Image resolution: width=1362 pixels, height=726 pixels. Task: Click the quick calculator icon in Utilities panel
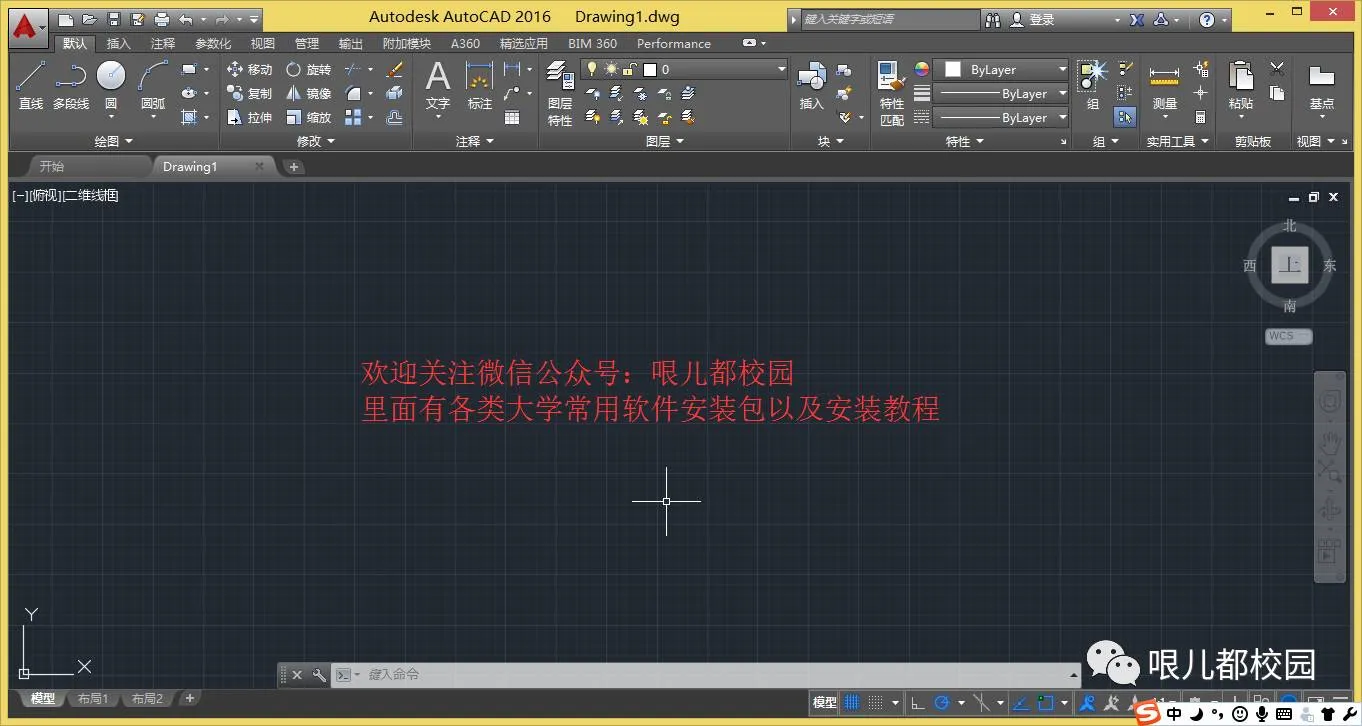click(1201, 117)
